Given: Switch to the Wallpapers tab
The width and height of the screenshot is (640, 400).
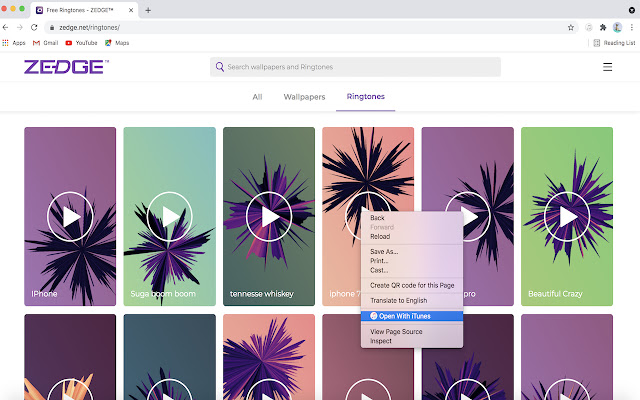Looking at the screenshot, I should coord(304,97).
